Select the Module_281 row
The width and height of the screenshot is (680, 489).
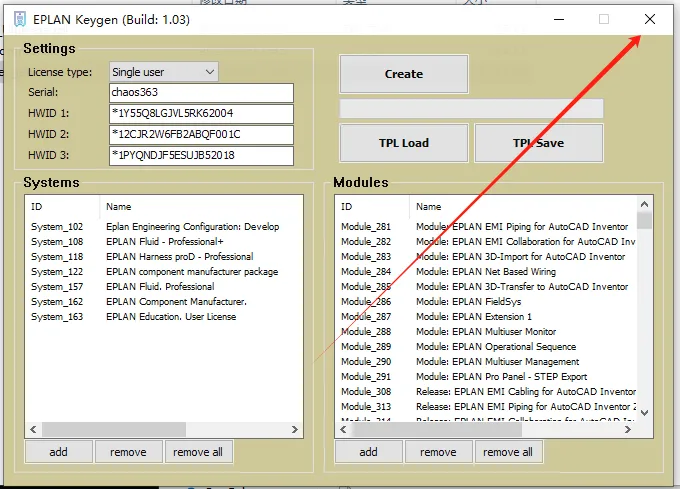484,227
